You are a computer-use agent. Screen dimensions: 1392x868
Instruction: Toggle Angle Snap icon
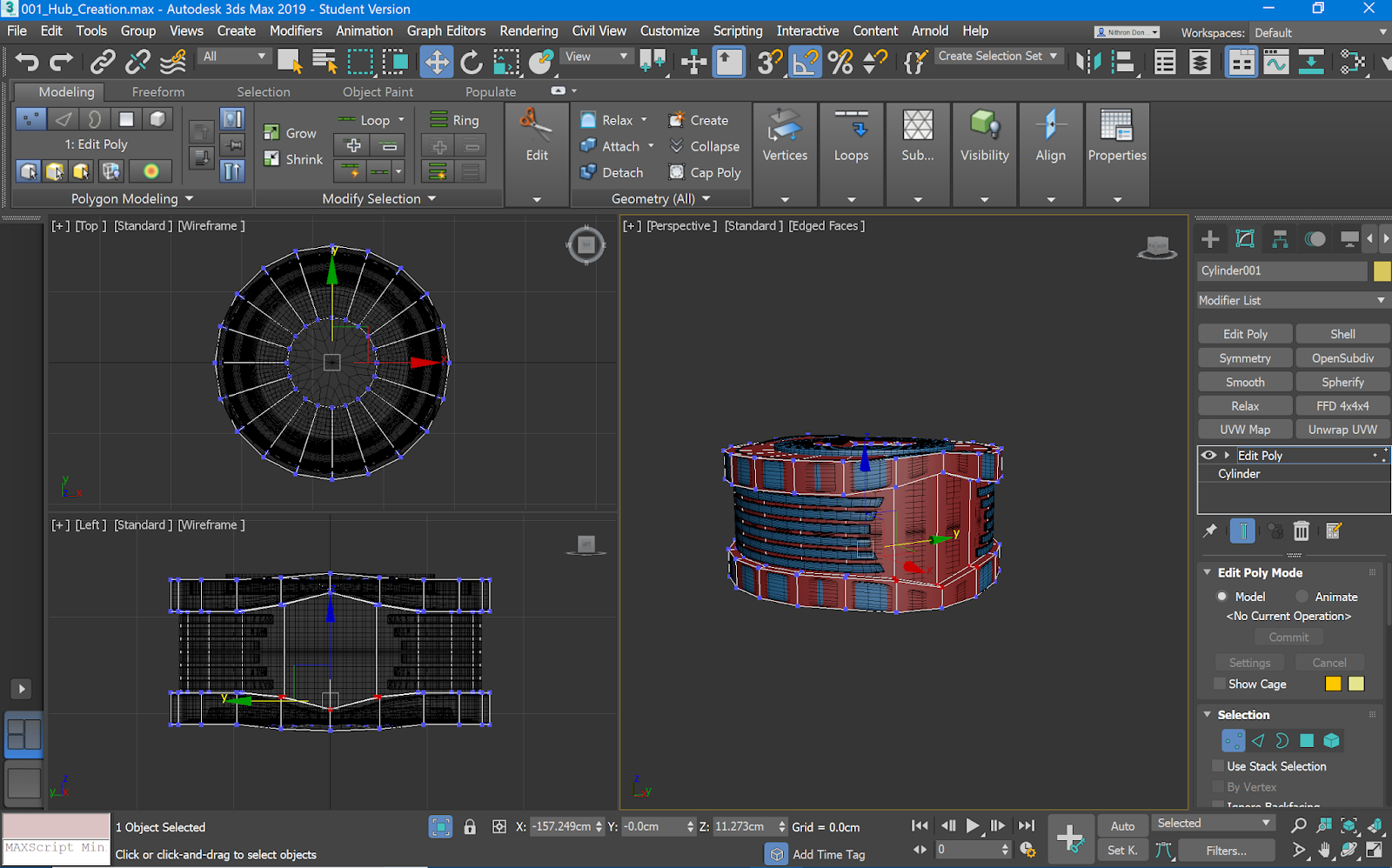tap(805, 62)
